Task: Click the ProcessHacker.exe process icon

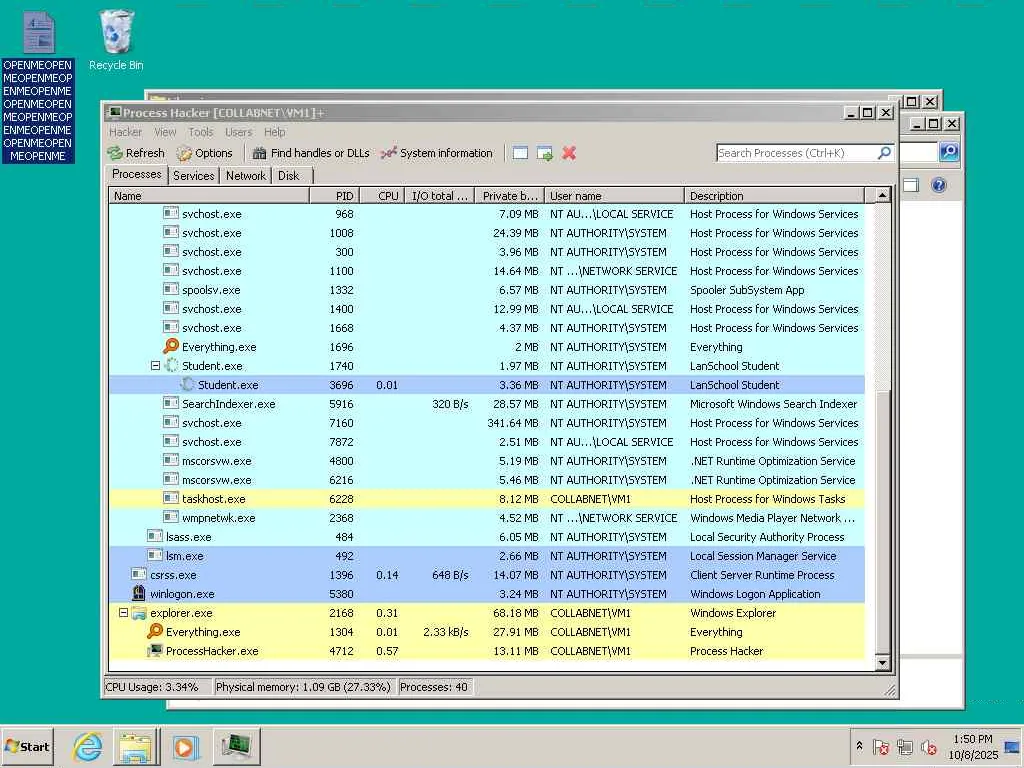Action: (155, 650)
